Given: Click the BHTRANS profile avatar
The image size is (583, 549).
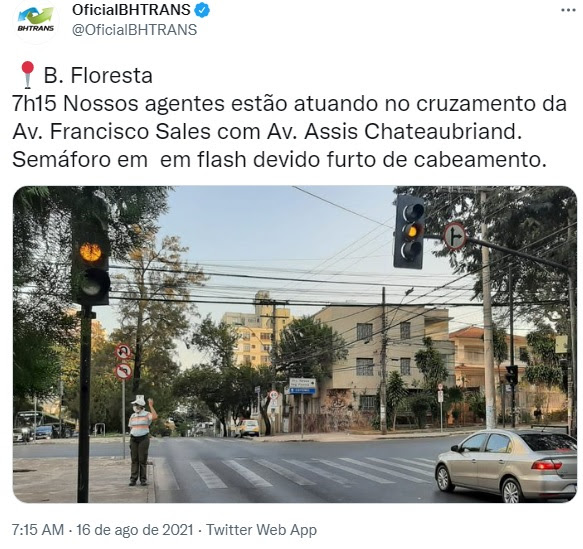Looking at the screenshot, I should click(x=36, y=21).
